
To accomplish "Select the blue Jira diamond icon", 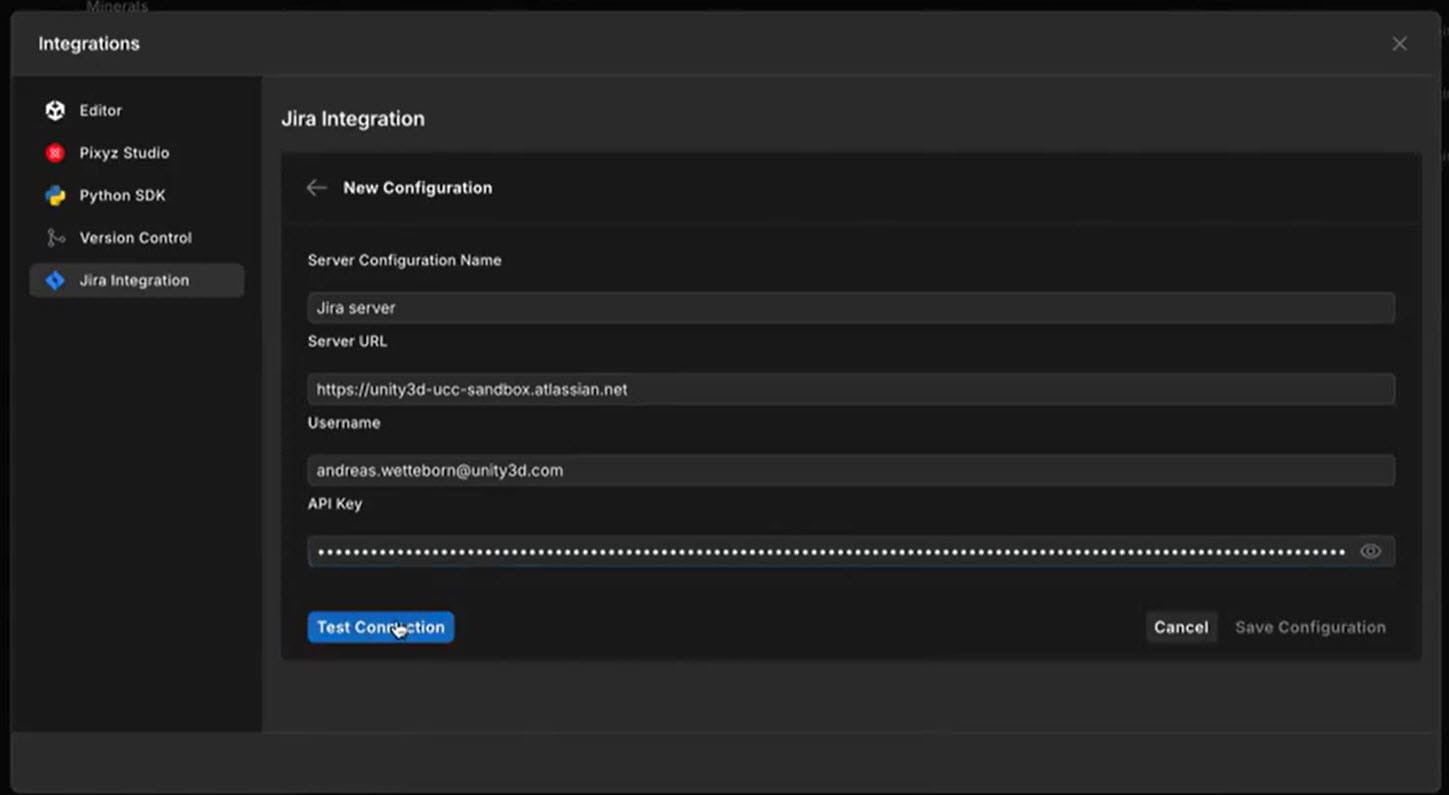I will pyautogui.click(x=55, y=281).
